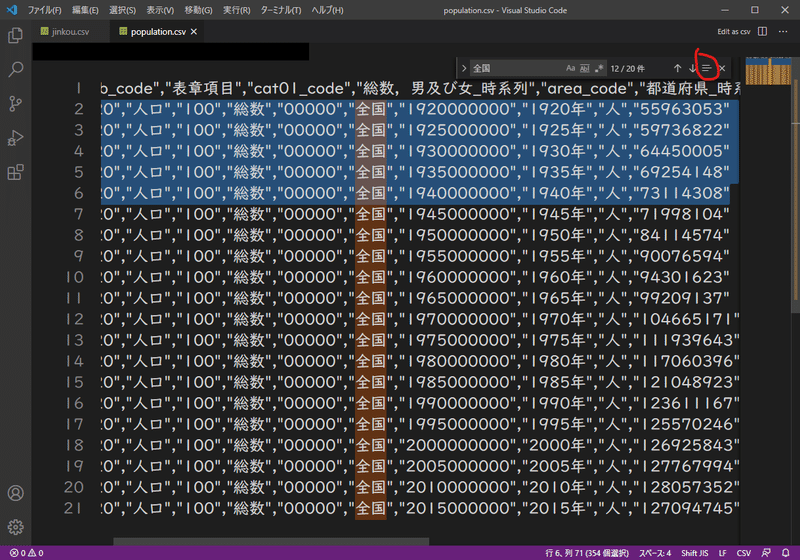Toggle Match Case in find widget
Viewport: 800px width, 560px height.
click(570, 68)
